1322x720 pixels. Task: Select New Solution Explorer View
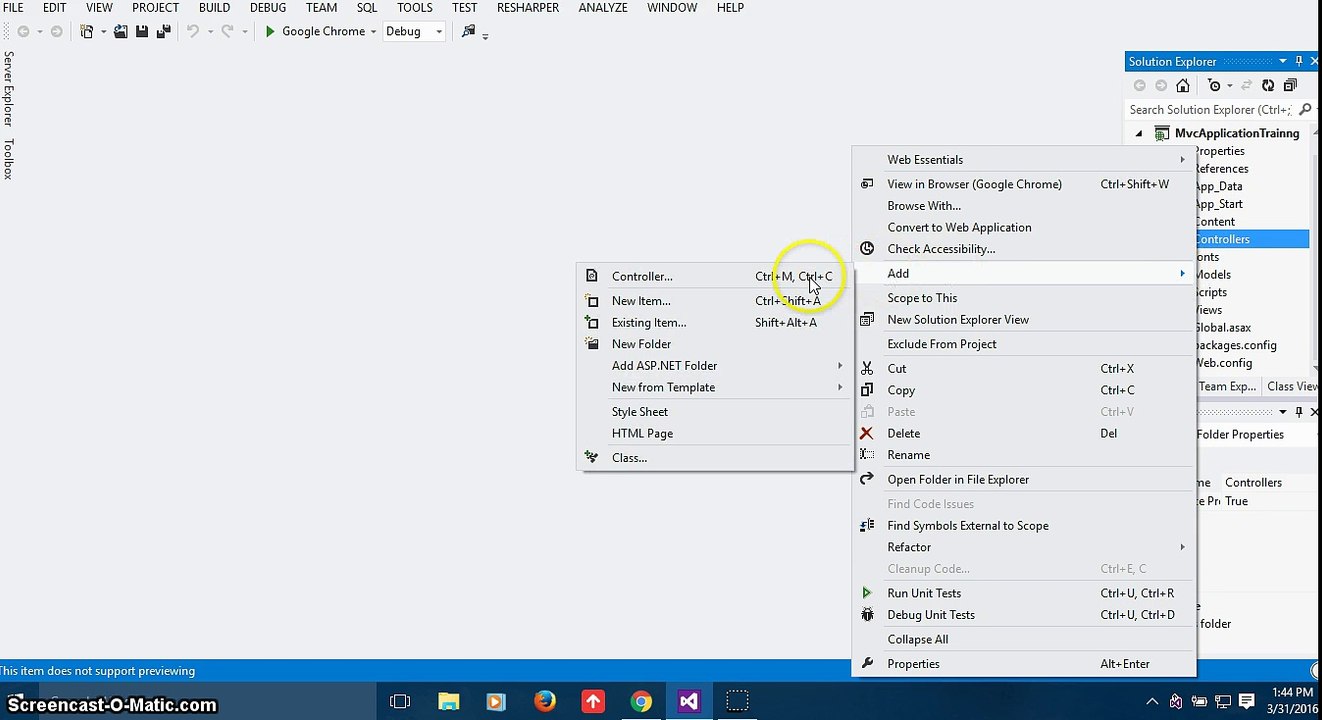(x=1024, y=320)
